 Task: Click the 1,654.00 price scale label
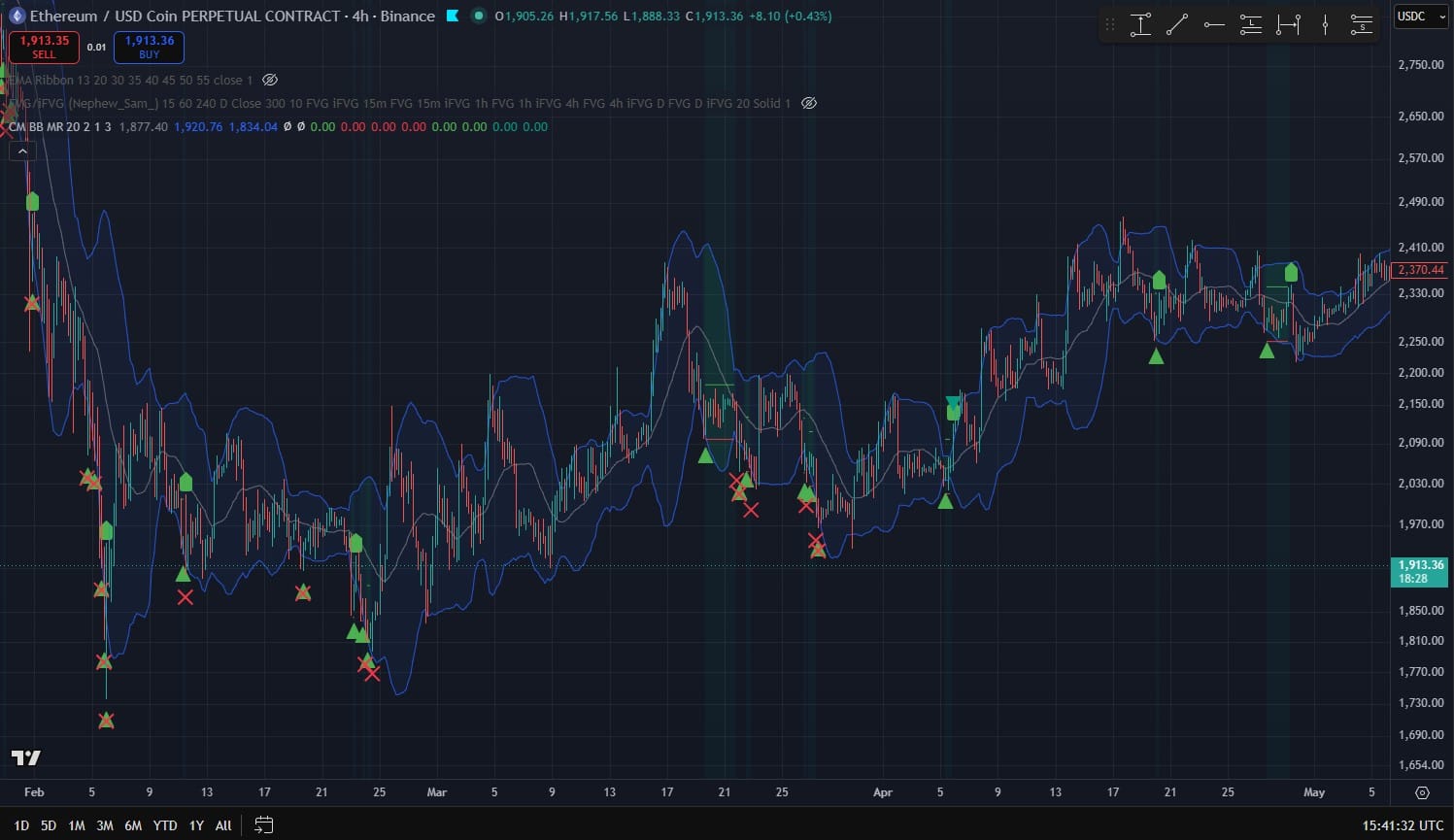point(1420,764)
